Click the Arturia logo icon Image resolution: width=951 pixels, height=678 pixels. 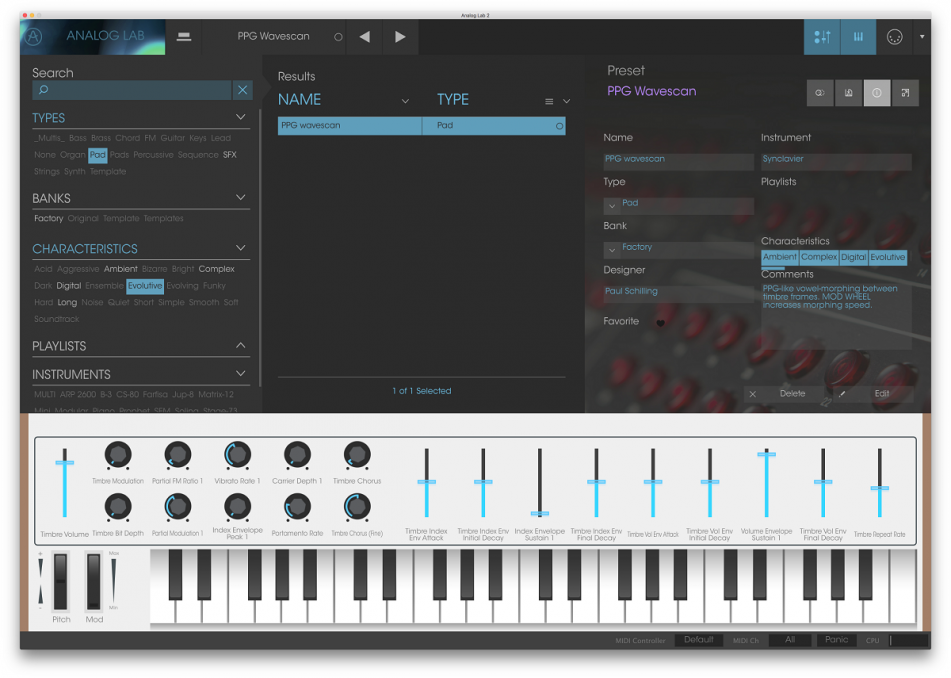[x=33, y=36]
